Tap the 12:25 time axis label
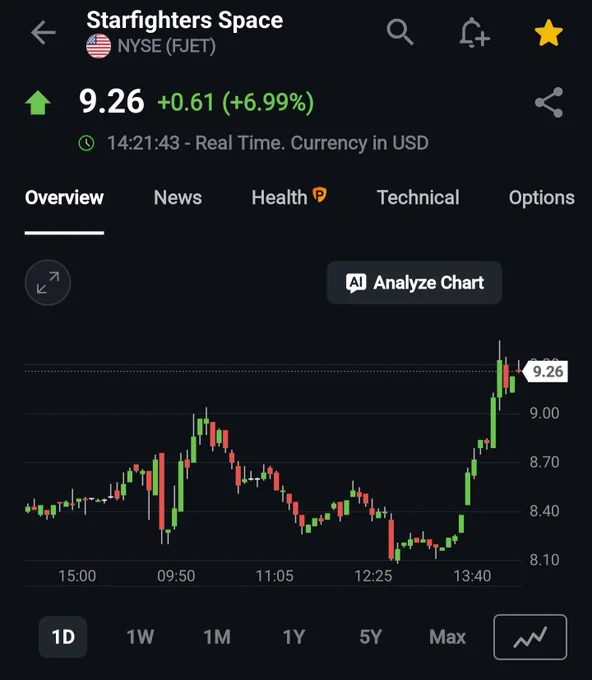This screenshot has height=680, width=592. (x=373, y=576)
